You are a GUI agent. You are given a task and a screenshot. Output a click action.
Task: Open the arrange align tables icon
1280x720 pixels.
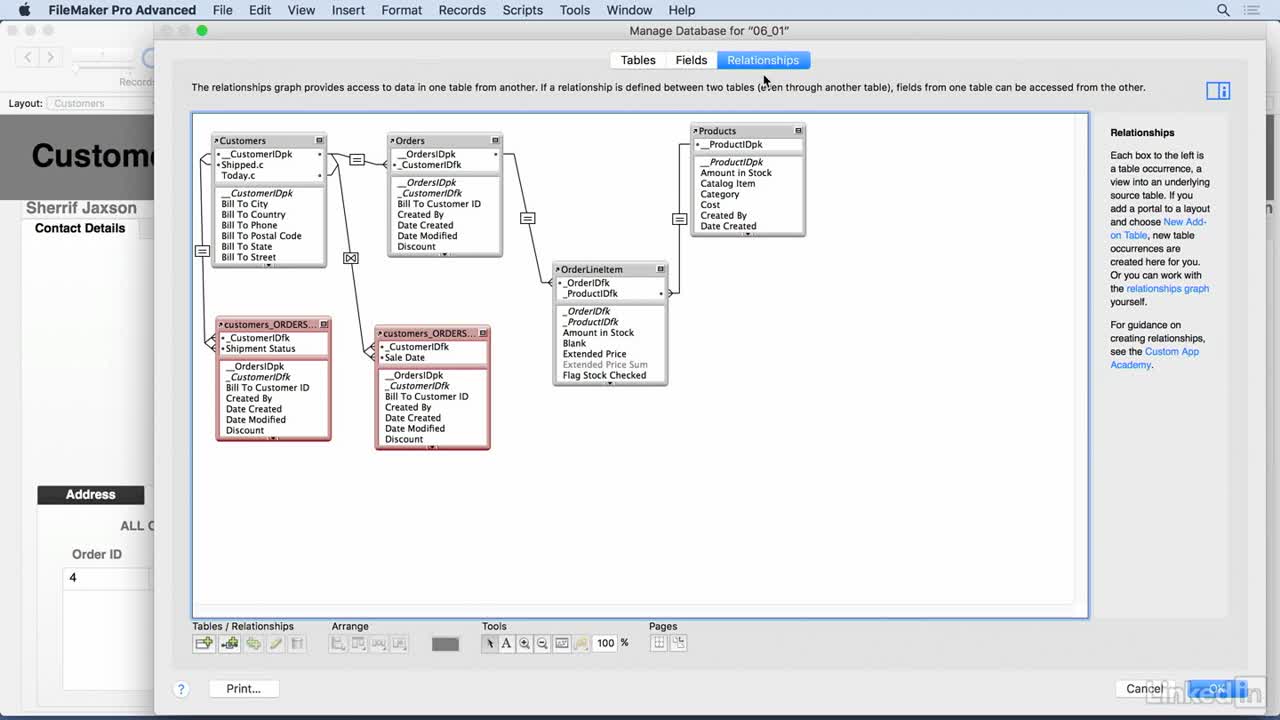click(339, 644)
